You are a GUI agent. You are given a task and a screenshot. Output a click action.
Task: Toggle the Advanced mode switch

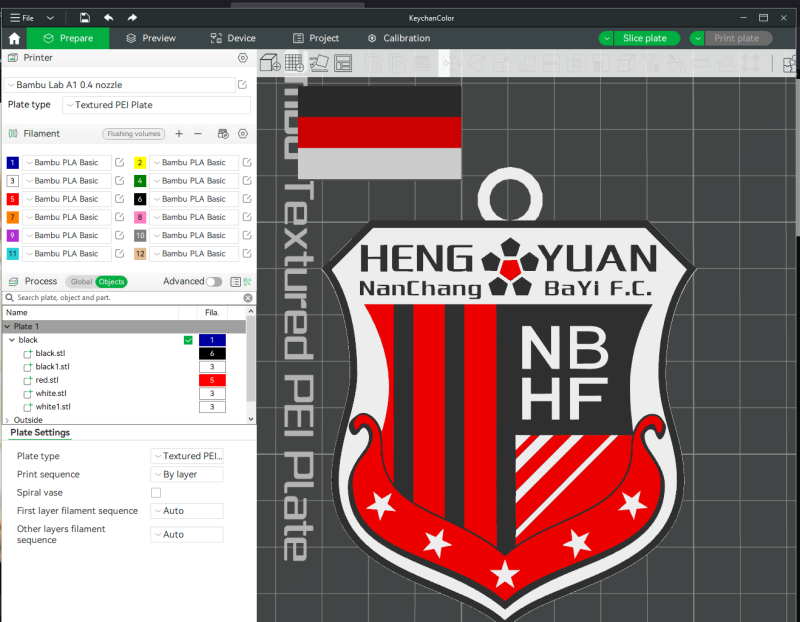(x=214, y=282)
